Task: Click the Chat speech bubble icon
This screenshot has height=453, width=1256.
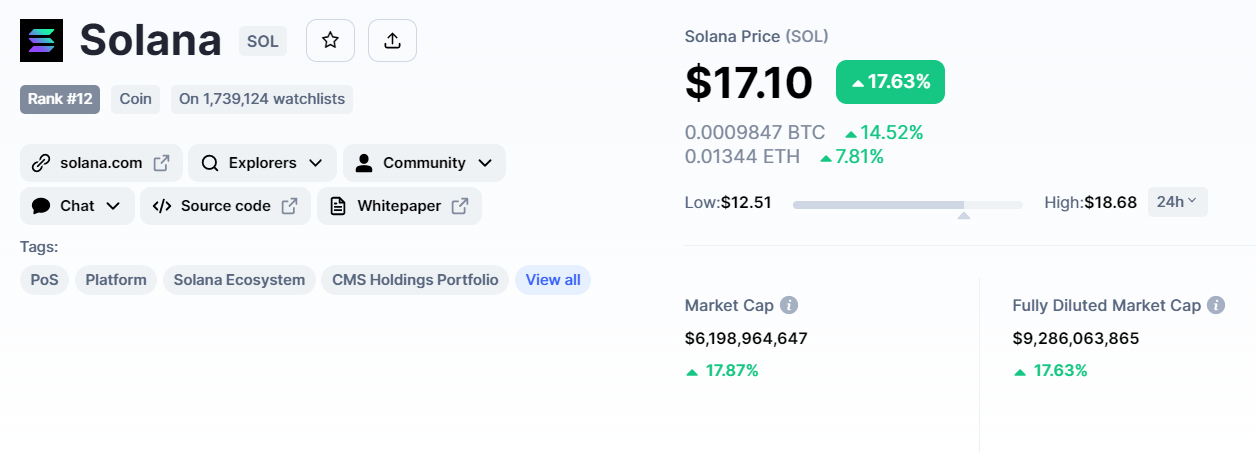Action: point(41,206)
